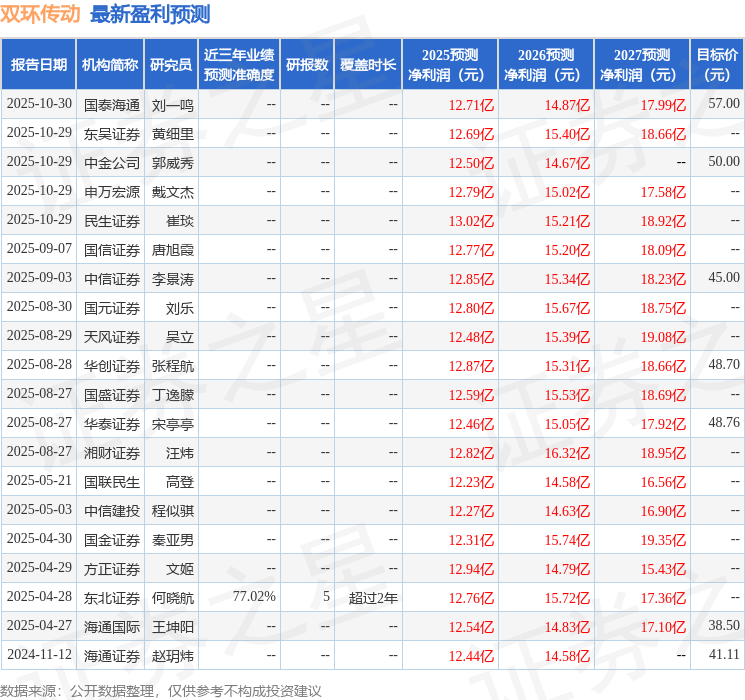Click target price 38.50
Viewport: 745px width, 700px height.
click(724, 625)
